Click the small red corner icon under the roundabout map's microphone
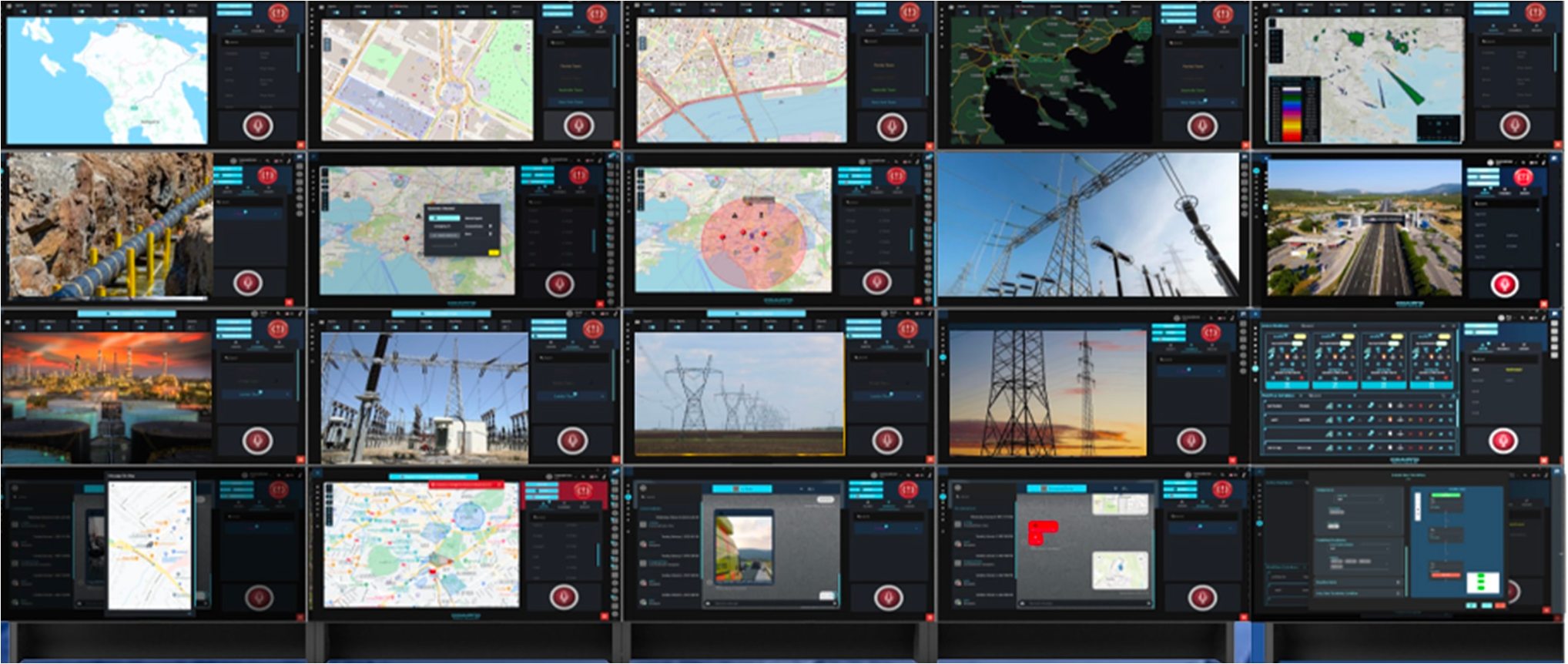1568x664 pixels. coord(616,144)
